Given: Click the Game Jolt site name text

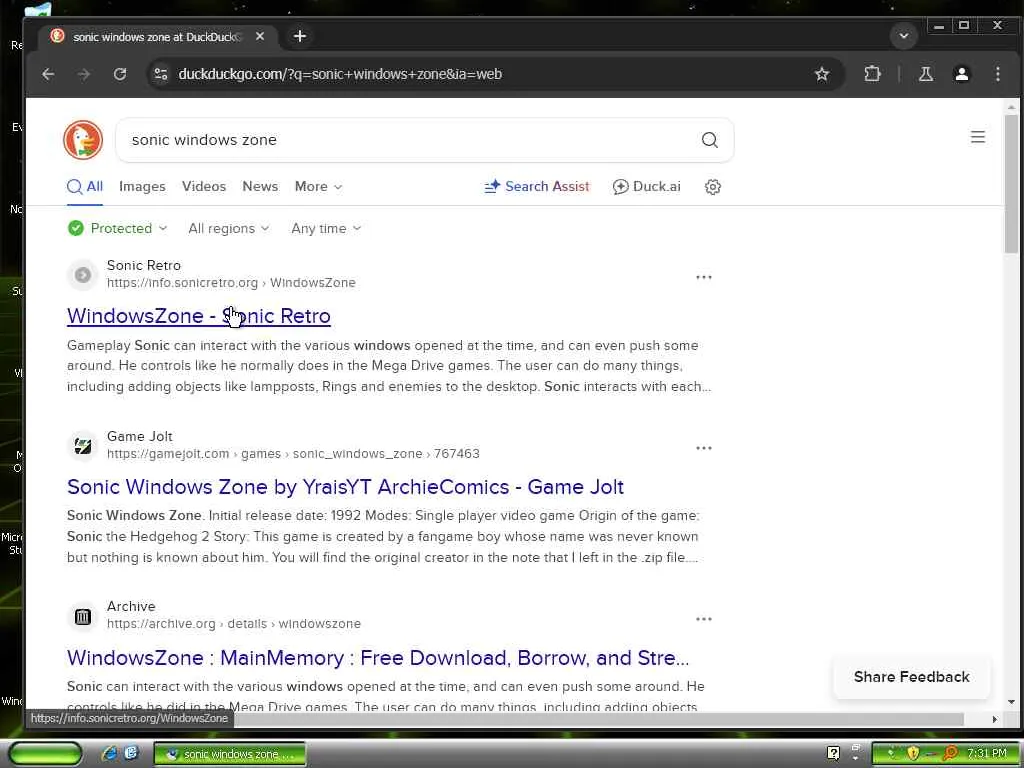Looking at the screenshot, I should point(140,436).
